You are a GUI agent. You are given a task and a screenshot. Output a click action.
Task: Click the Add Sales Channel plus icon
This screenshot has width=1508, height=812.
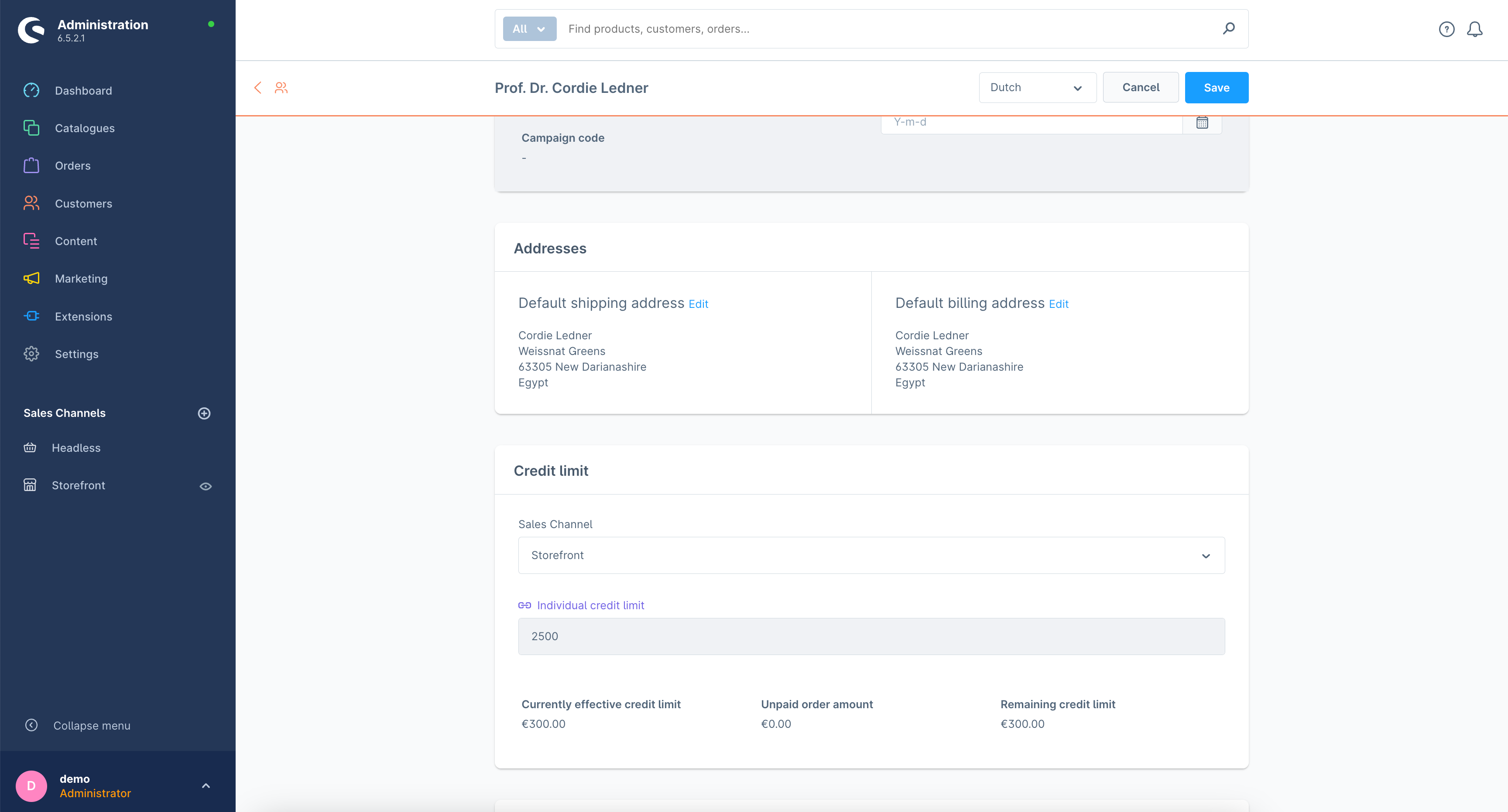tap(205, 413)
